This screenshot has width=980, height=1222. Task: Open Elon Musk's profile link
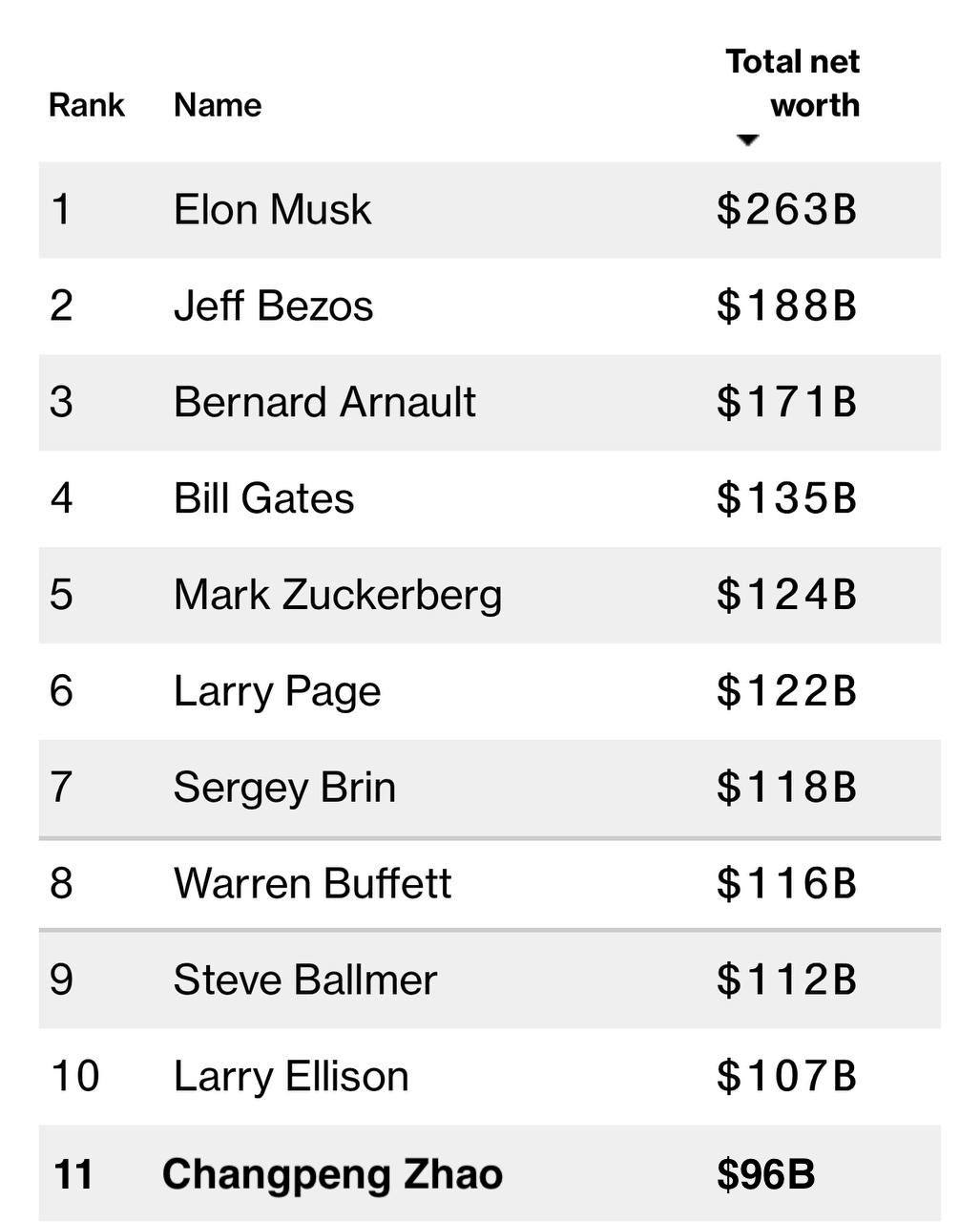click(272, 209)
